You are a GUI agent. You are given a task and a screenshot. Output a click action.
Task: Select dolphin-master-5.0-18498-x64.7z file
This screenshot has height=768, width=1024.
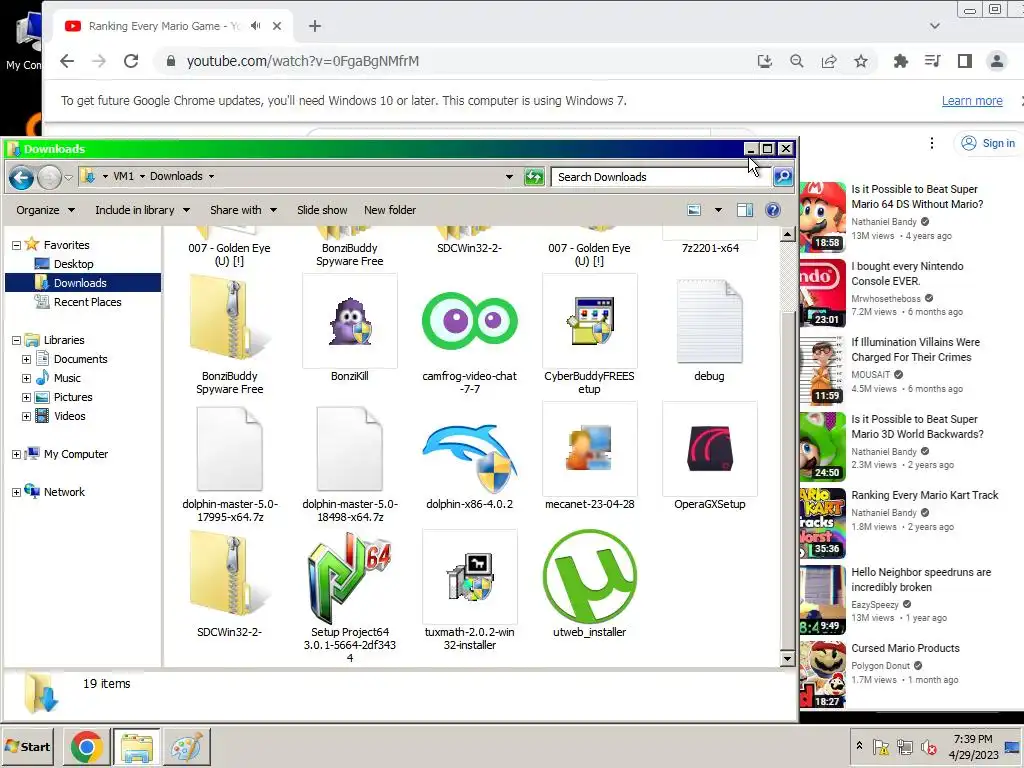point(349,449)
